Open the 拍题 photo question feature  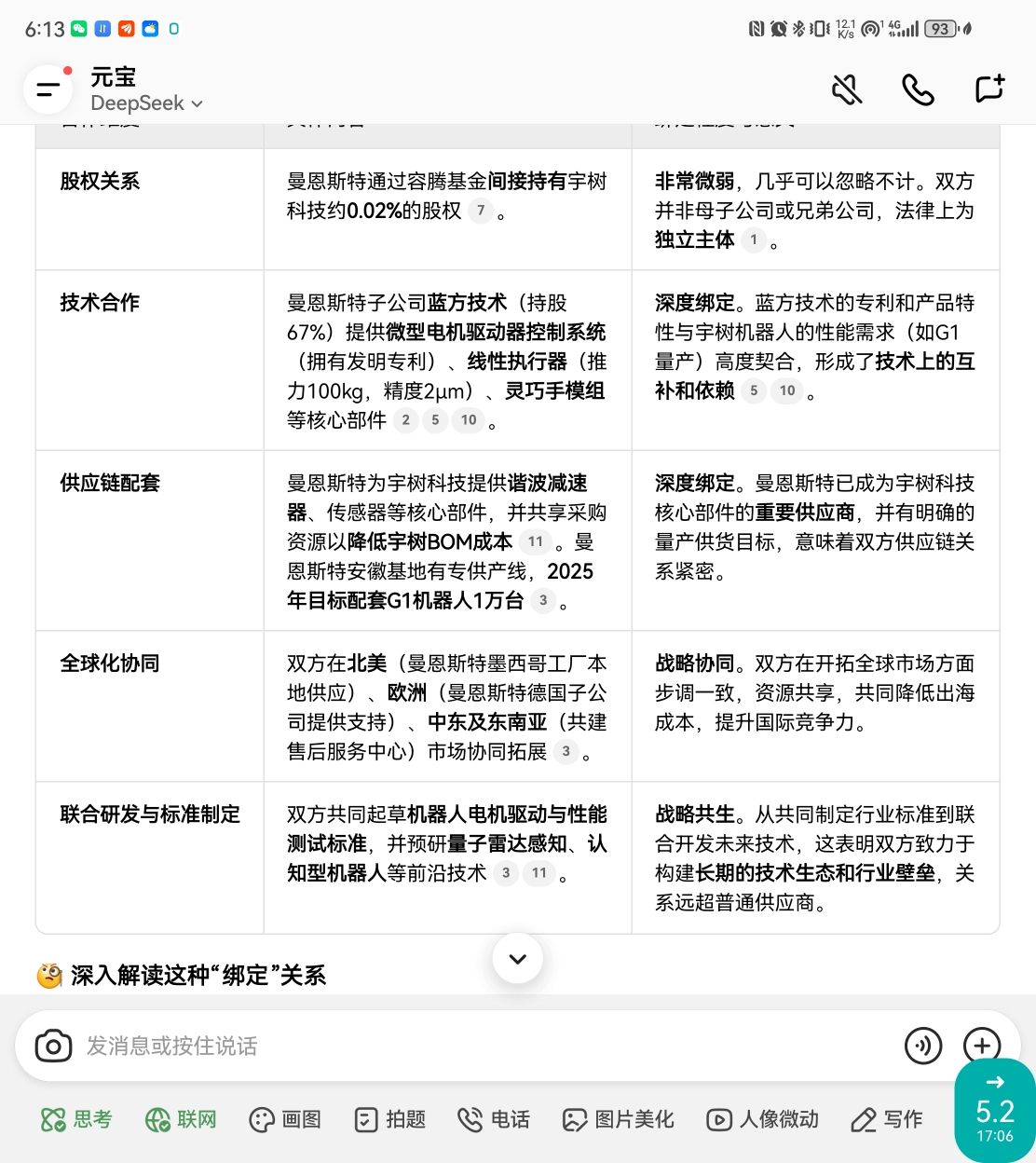click(x=389, y=1119)
